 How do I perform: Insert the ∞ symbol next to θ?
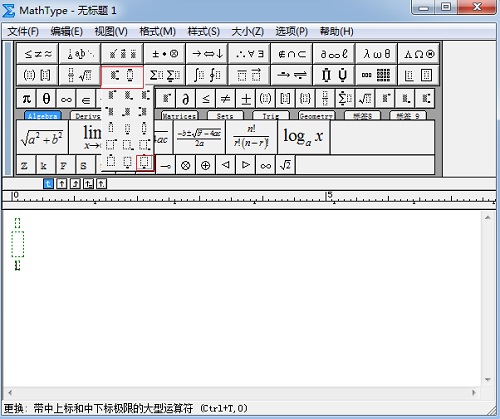click(66, 99)
